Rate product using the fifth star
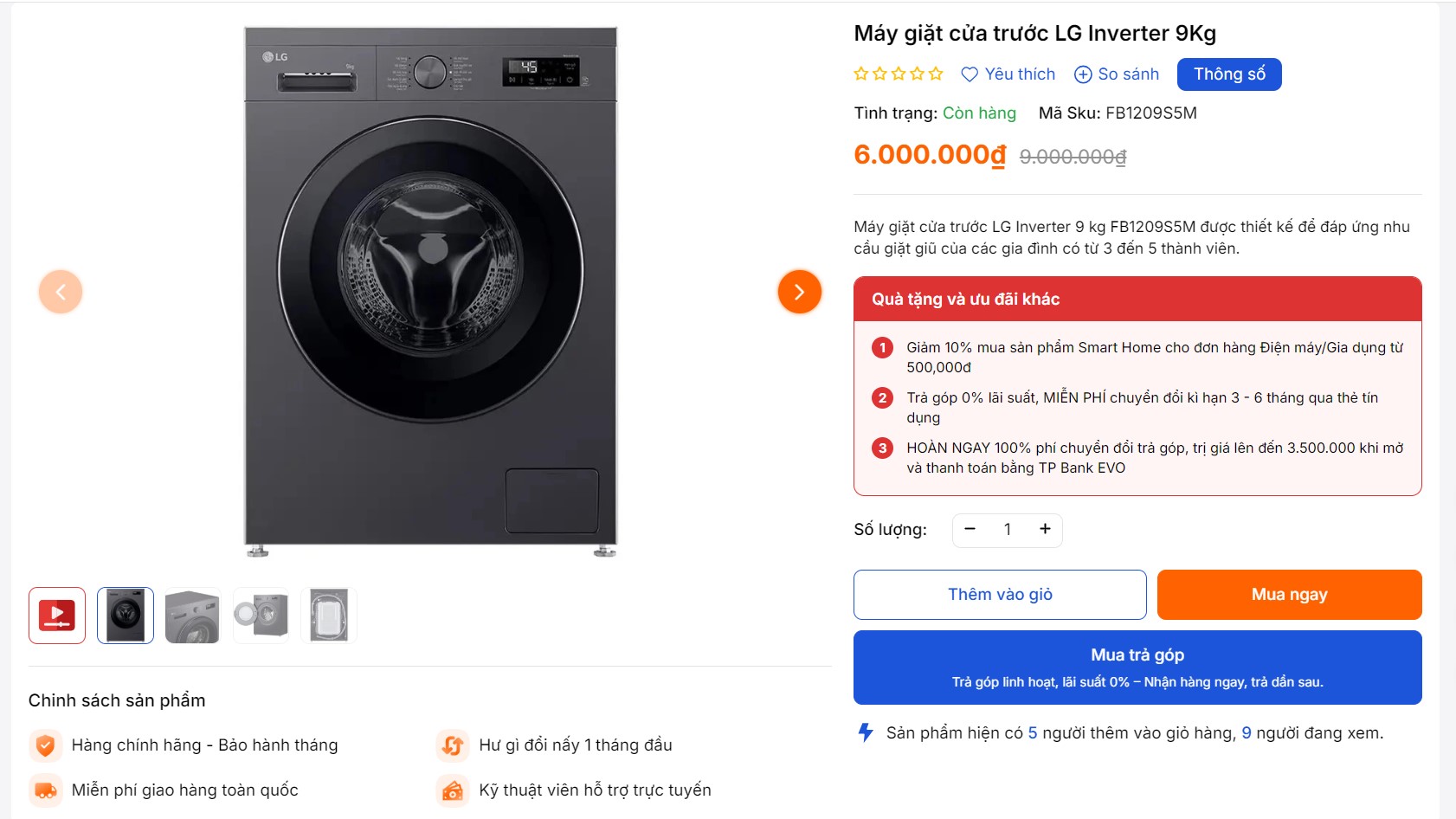This screenshot has height=819, width=1456. tap(936, 74)
